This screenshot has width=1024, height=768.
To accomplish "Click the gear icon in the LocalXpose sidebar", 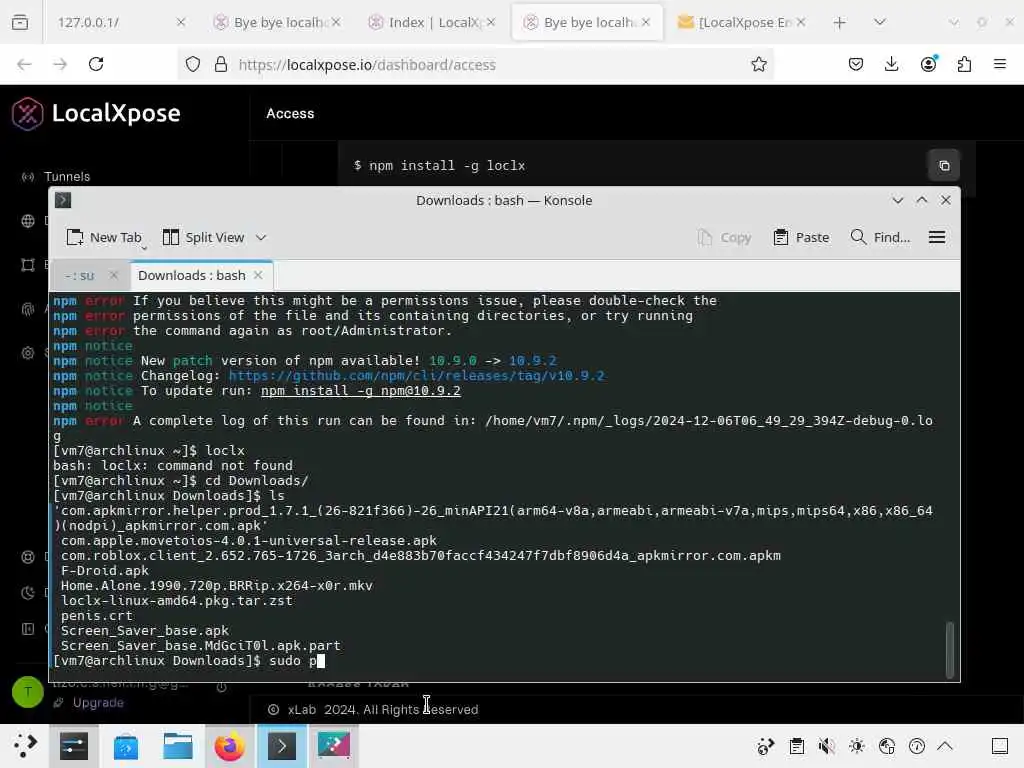I will click(x=27, y=353).
